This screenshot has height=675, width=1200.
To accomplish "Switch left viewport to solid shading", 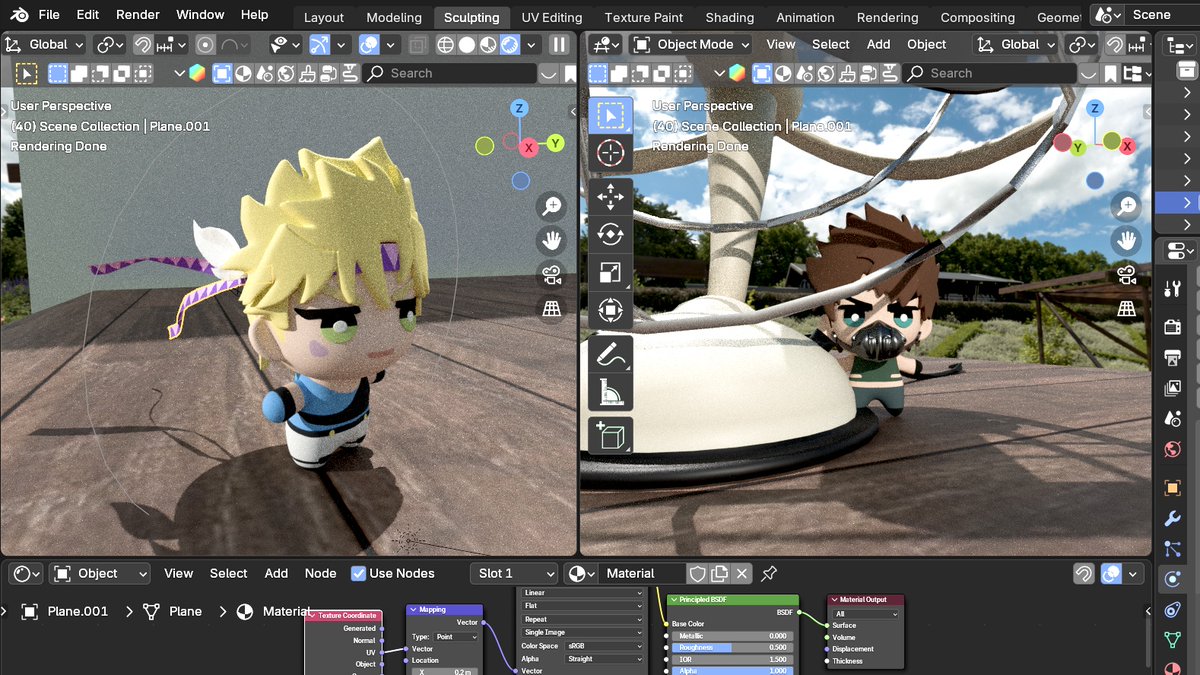I will 466,44.
